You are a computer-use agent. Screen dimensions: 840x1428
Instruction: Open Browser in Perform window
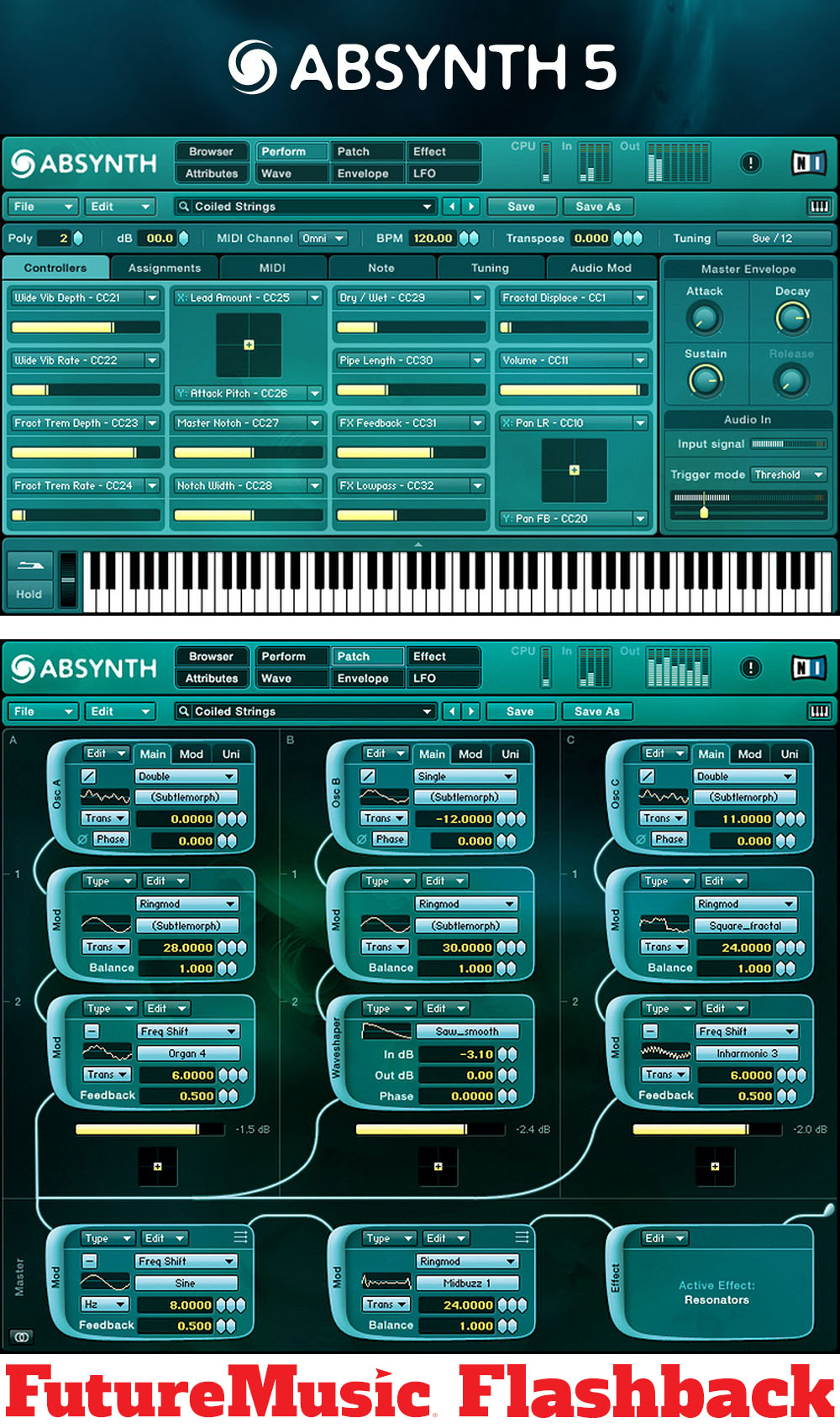(211, 152)
